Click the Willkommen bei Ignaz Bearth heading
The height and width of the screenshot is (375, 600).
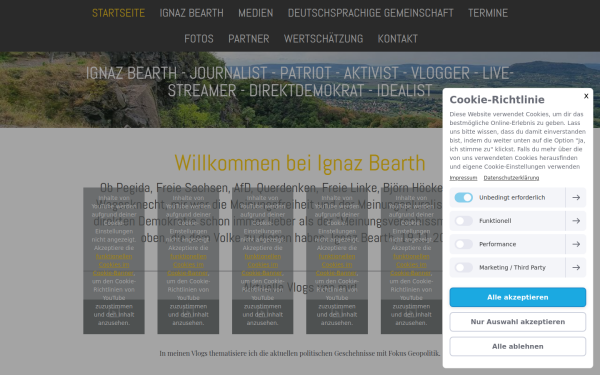pyautogui.click(x=300, y=163)
